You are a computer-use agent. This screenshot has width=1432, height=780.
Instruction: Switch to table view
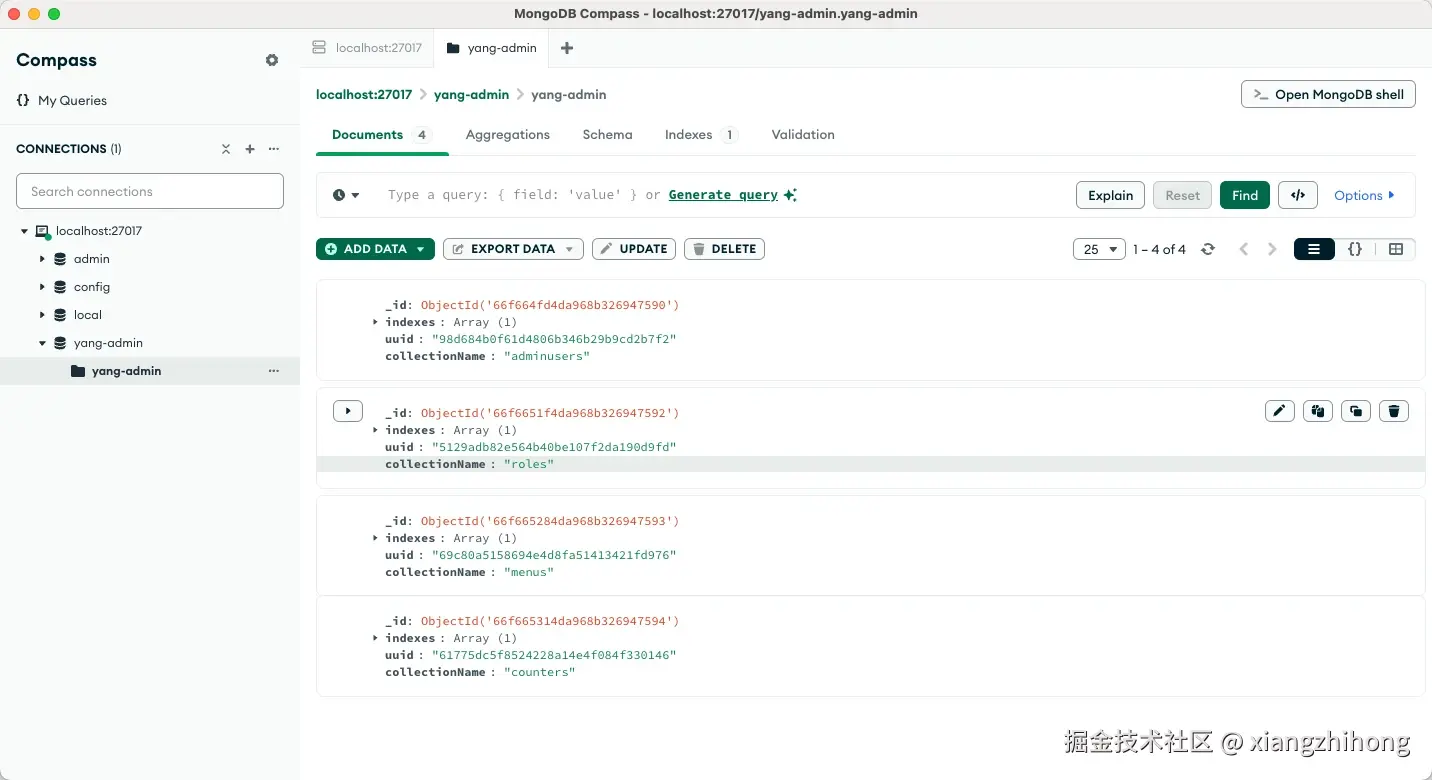[1396, 249]
